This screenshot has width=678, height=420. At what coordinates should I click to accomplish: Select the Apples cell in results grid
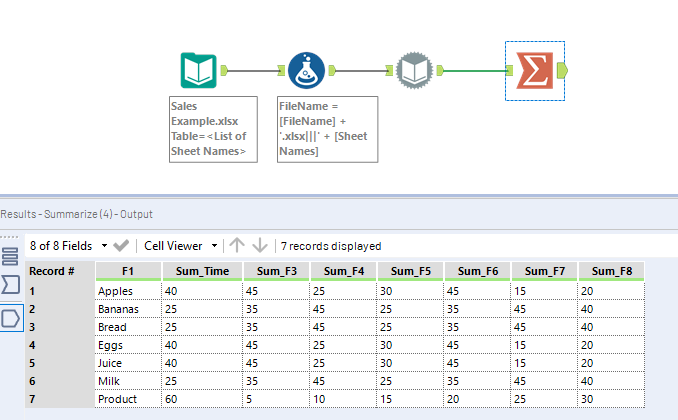(128, 291)
